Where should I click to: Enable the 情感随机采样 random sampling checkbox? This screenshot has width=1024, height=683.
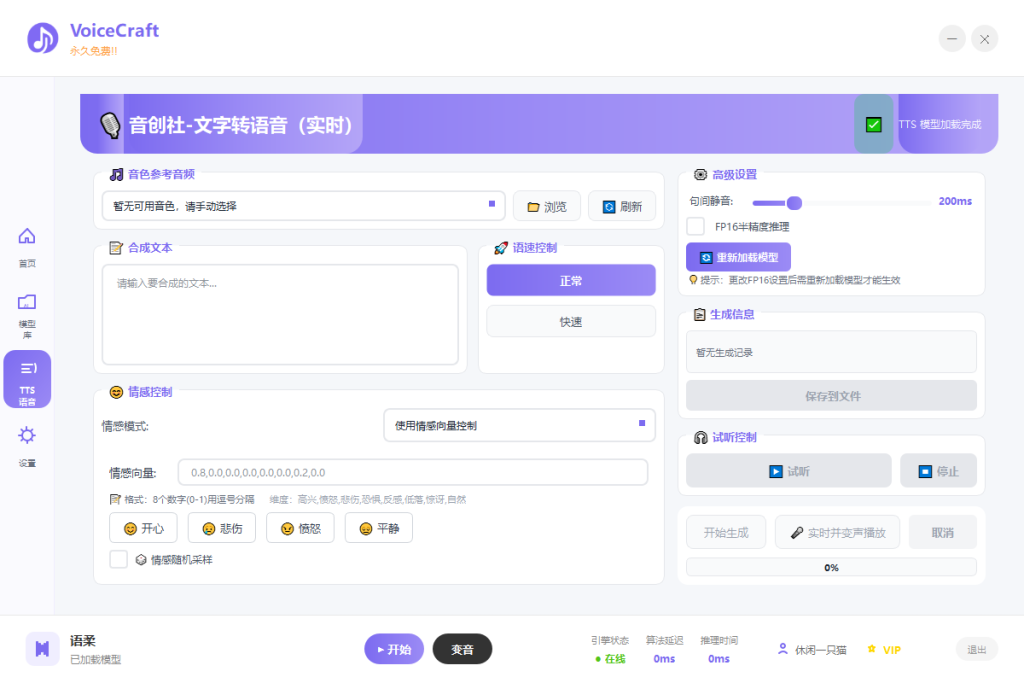pos(118,560)
